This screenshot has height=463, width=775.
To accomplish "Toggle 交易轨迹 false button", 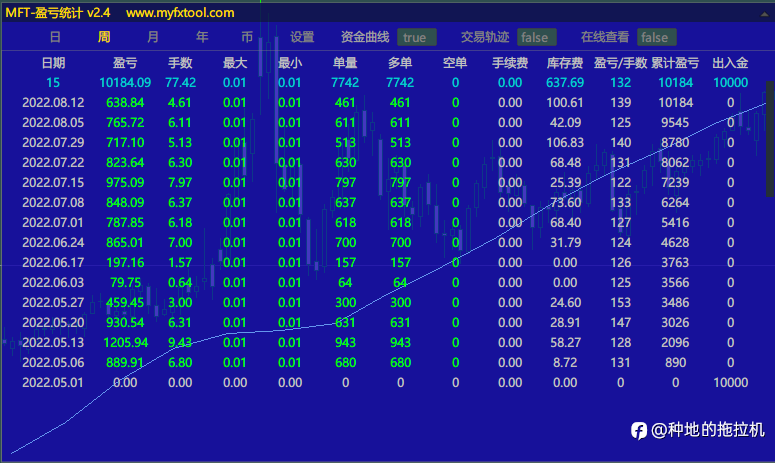I will pyautogui.click(x=537, y=37).
